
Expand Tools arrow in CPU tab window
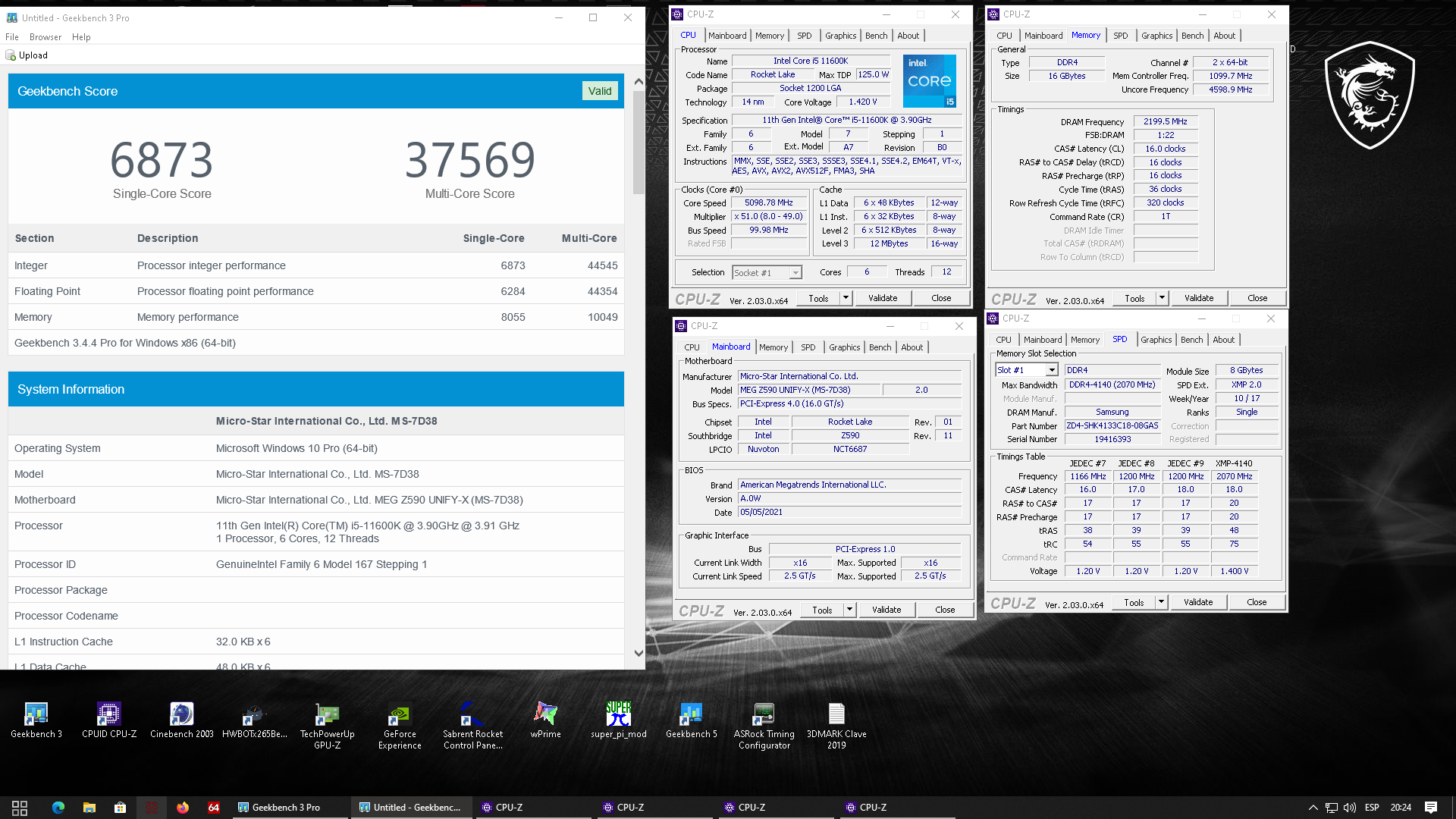tap(846, 298)
